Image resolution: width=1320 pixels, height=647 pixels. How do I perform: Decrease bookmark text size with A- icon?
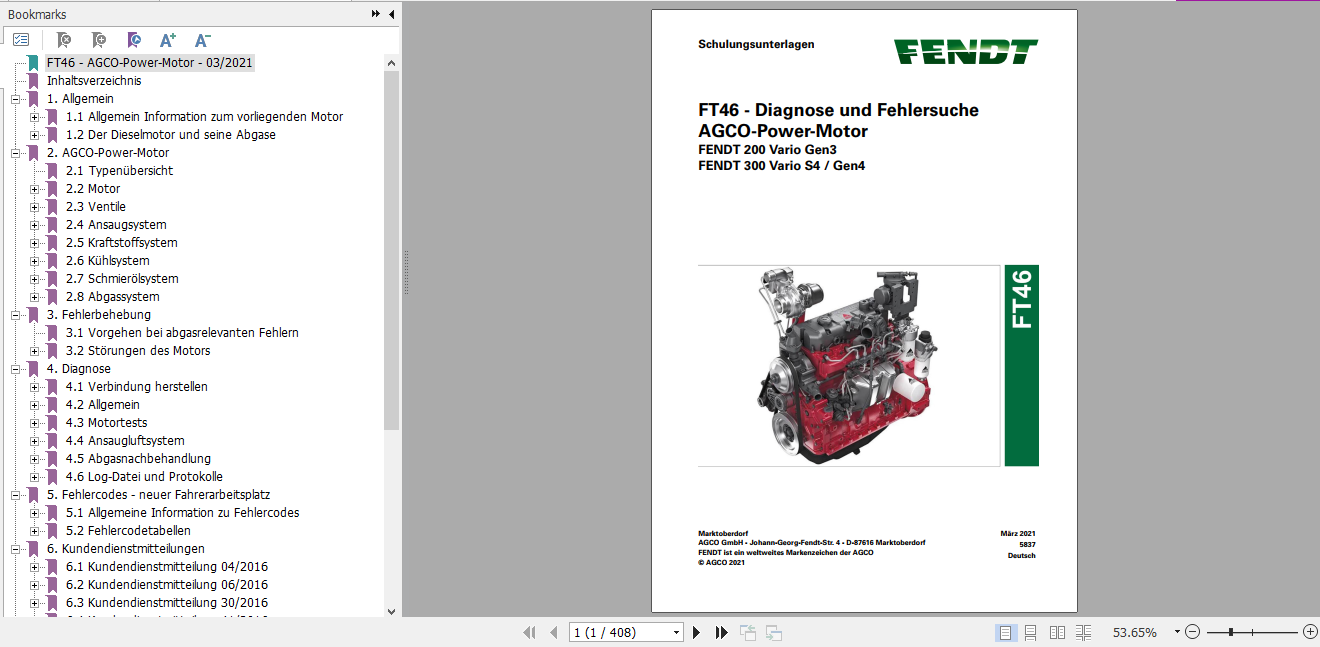pos(202,39)
